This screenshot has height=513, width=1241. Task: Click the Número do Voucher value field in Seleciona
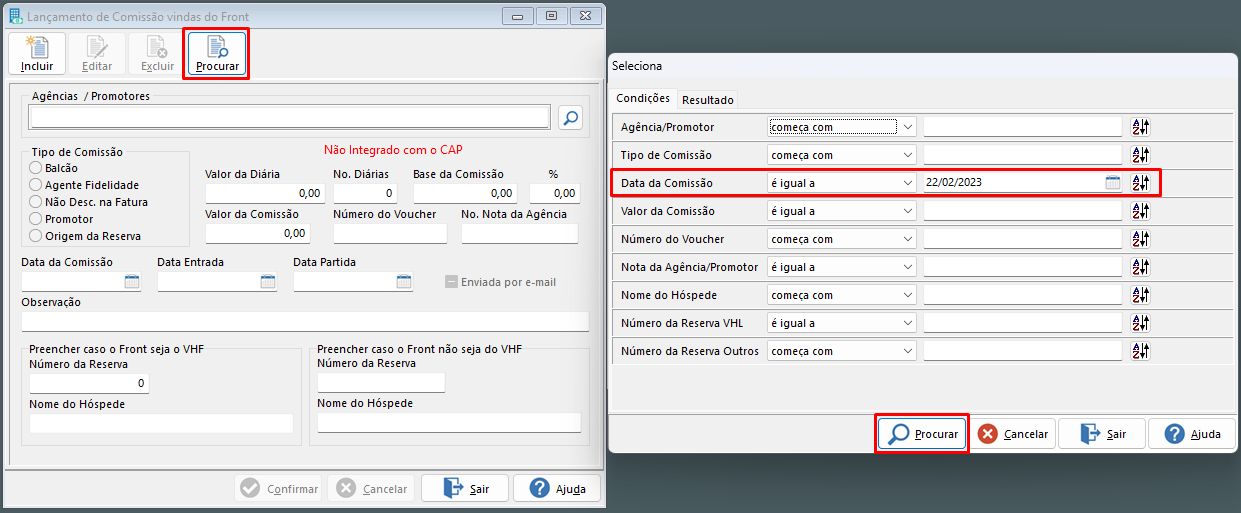(x=1023, y=239)
